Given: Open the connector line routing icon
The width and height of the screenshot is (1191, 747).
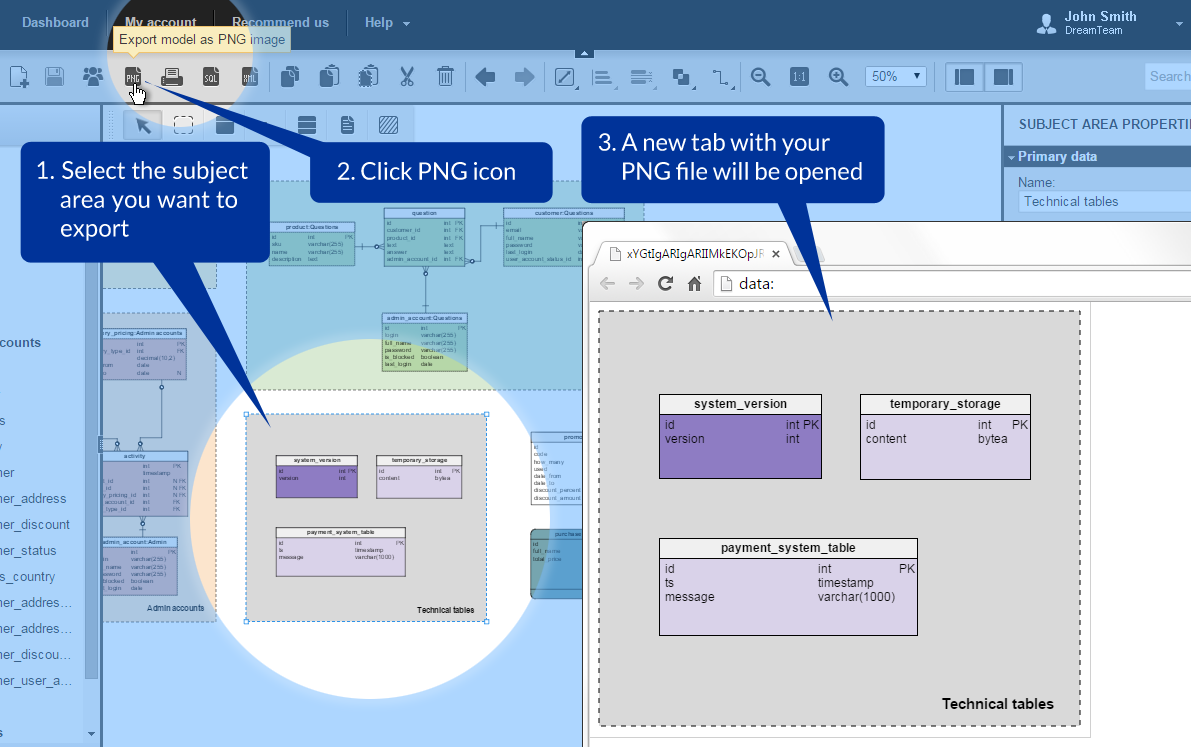Looking at the screenshot, I should coord(721,77).
